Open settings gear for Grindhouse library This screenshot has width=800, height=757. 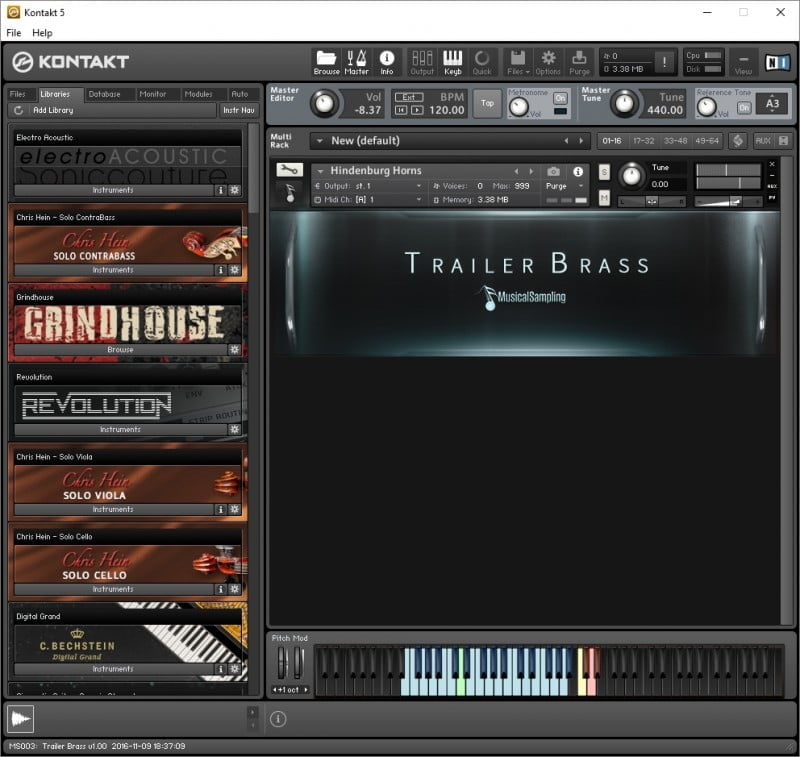coord(235,350)
